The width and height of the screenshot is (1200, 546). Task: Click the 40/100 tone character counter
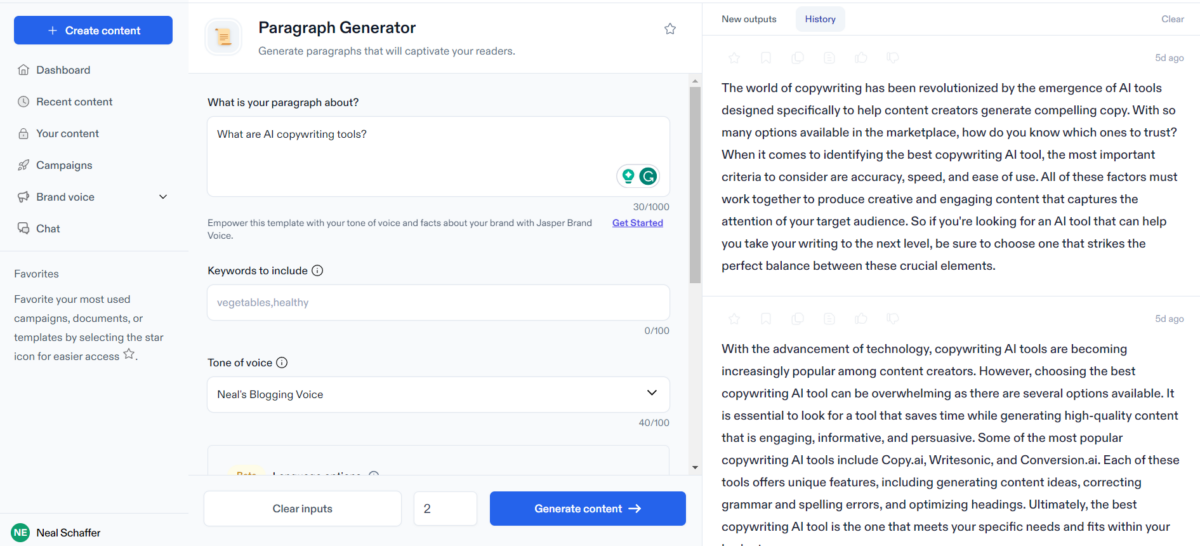click(654, 423)
